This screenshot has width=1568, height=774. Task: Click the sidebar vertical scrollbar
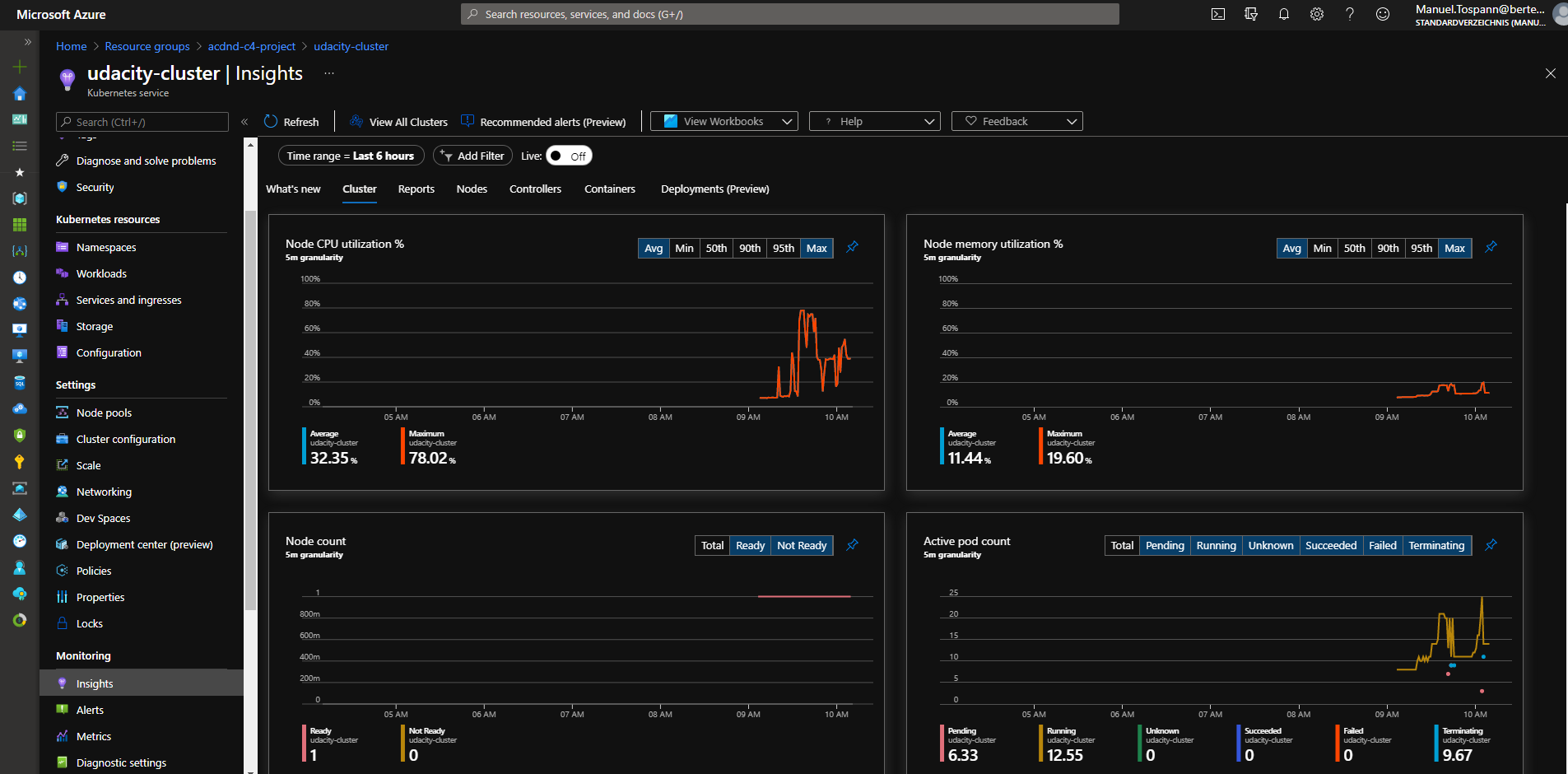pos(250,412)
